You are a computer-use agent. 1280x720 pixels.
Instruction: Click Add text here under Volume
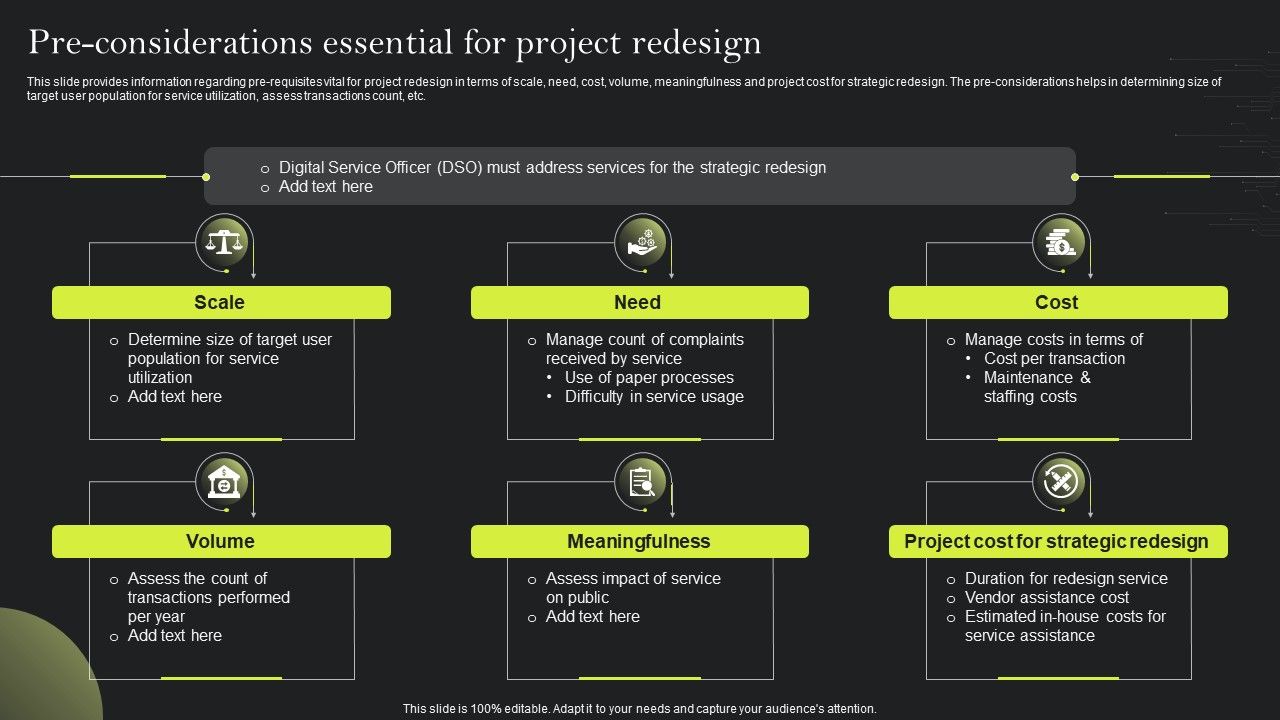pos(174,636)
